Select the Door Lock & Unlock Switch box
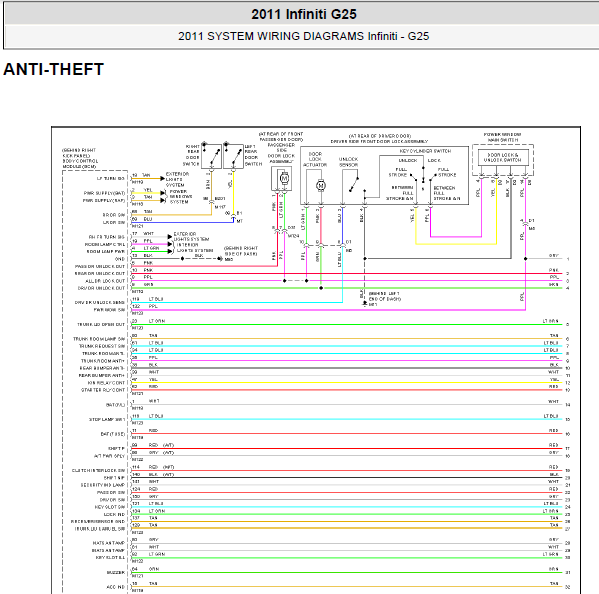 click(503, 157)
